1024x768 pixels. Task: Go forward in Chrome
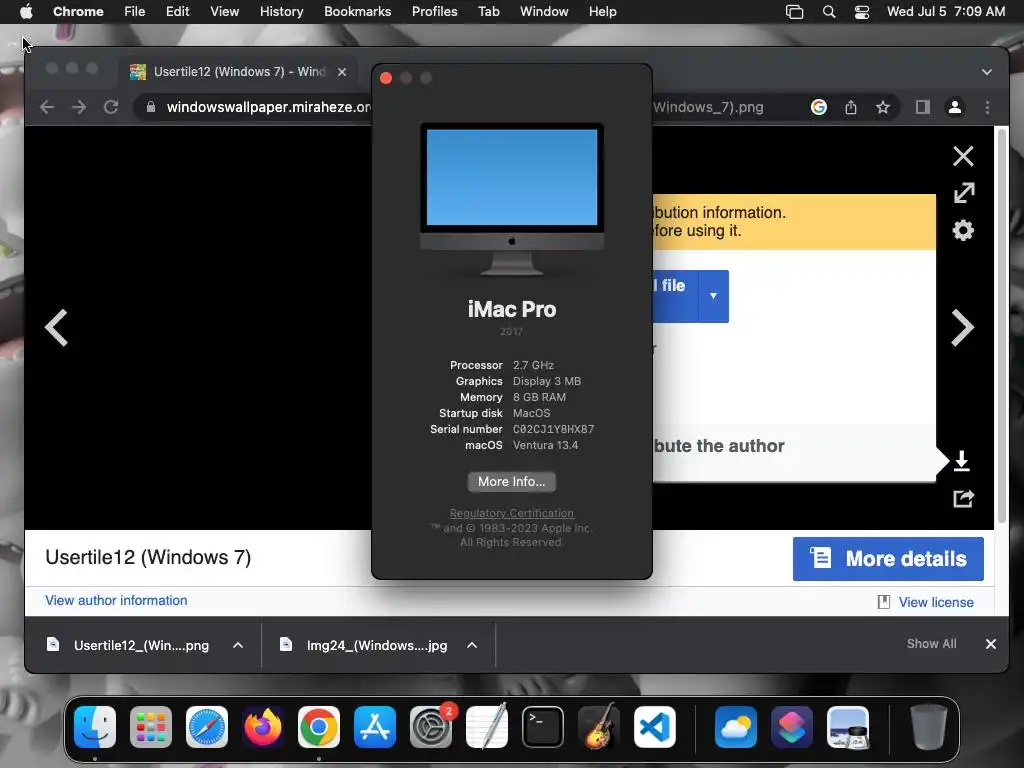click(x=79, y=107)
